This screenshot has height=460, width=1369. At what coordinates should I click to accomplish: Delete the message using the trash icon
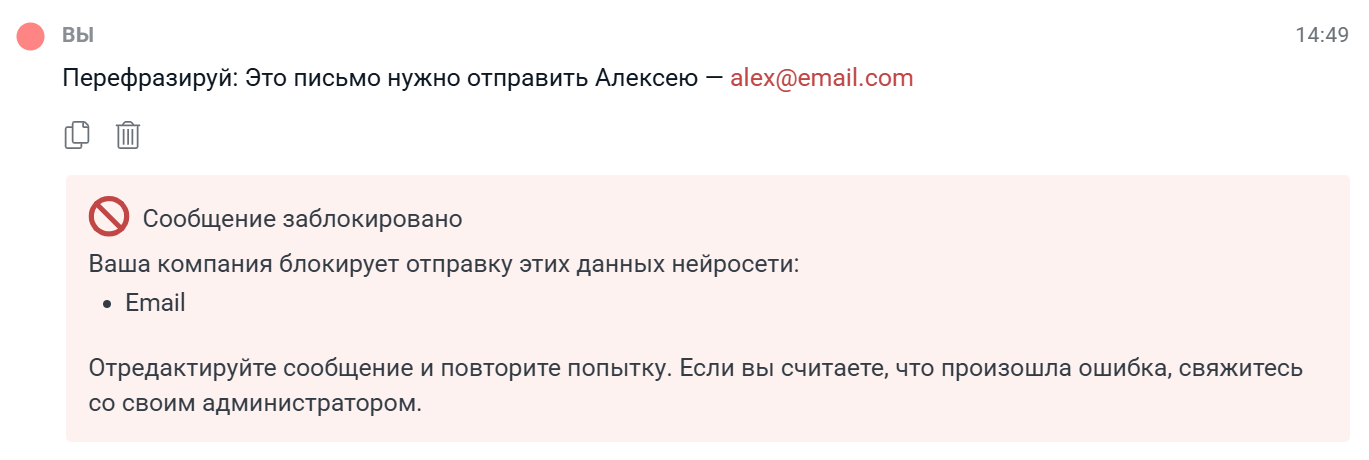point(128,135)
